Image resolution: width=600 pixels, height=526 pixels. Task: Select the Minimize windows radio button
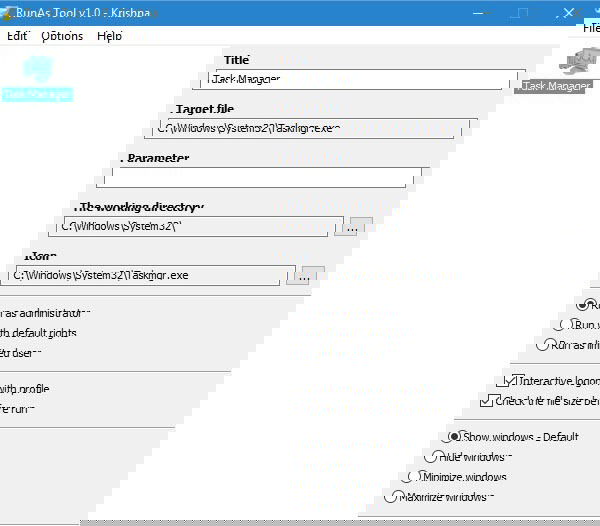pos(412,477)
